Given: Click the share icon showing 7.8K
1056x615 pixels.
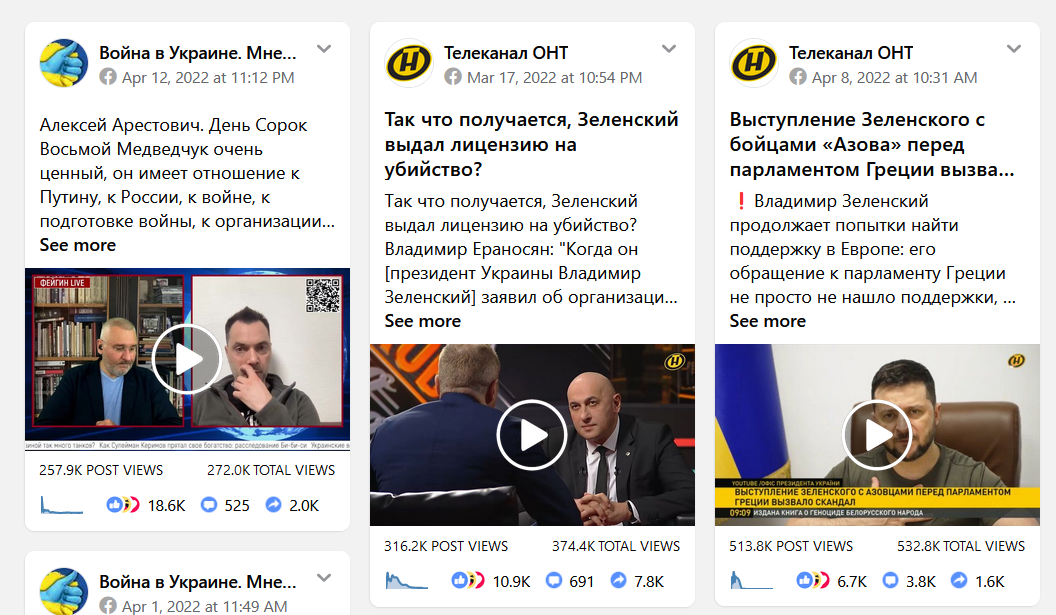Looking at the screenshot, I should 618,580.
